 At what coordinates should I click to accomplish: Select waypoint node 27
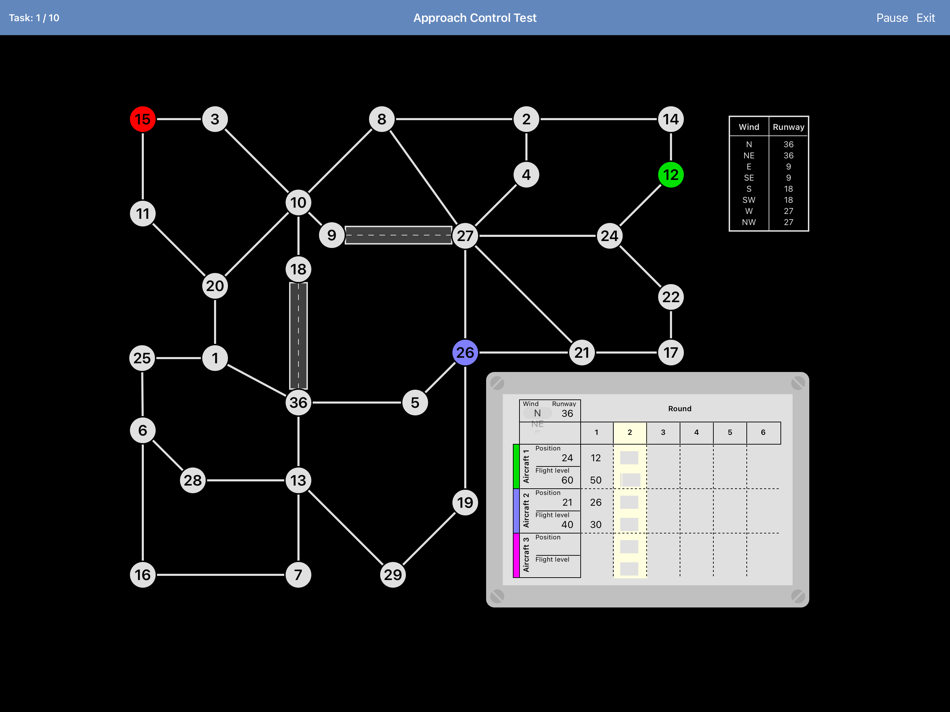pos(465,236)
